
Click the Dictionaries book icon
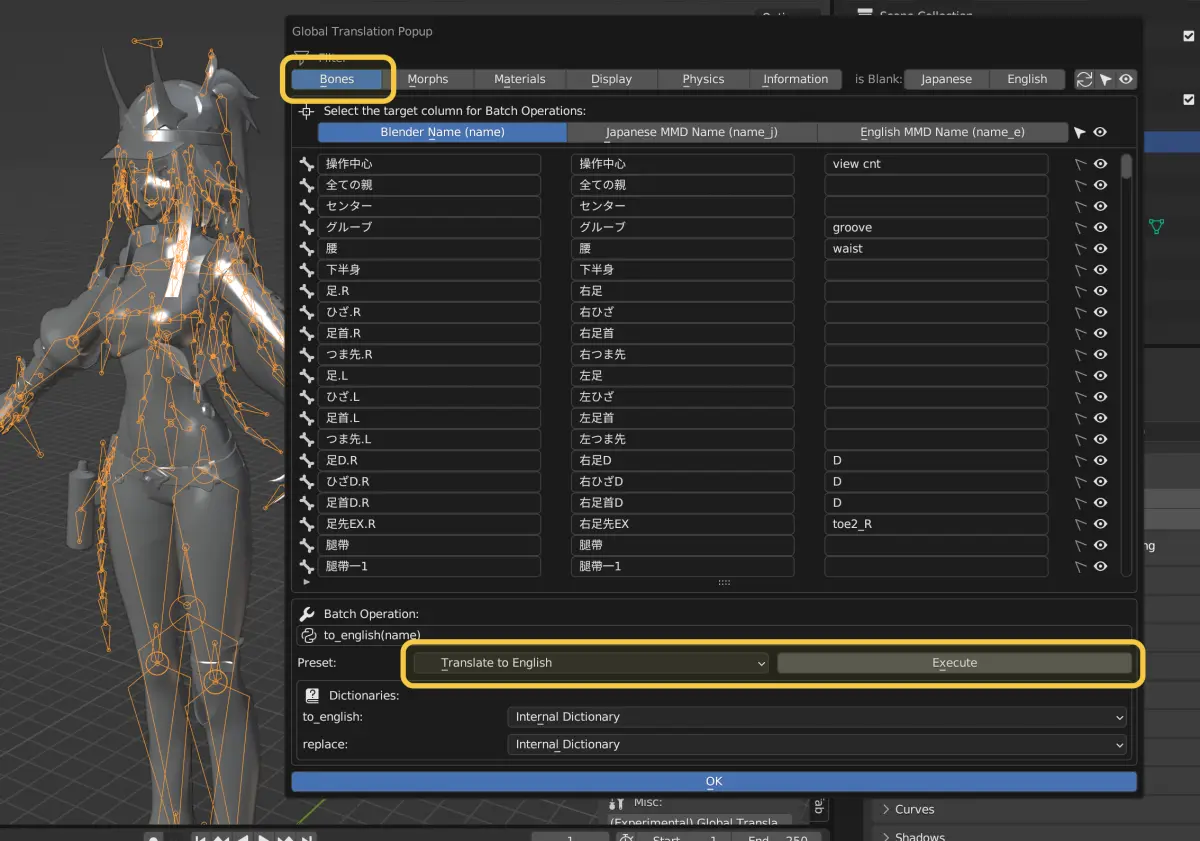tap(312, 695)
